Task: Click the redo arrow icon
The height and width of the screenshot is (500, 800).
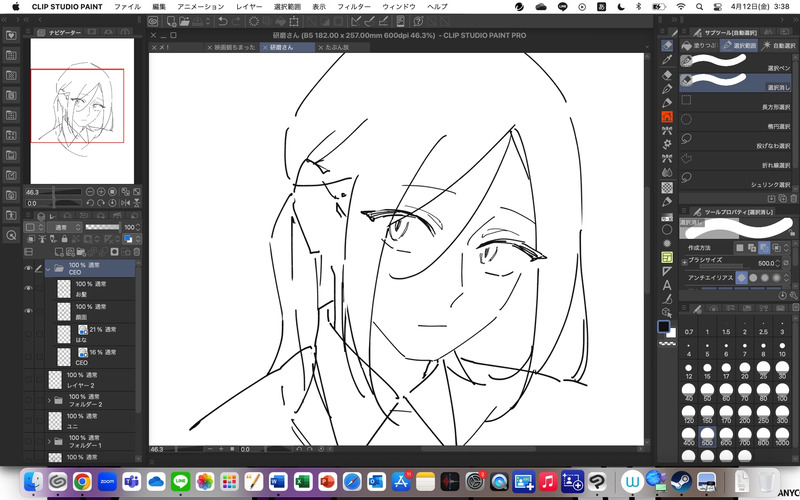Action: point(235,21)
